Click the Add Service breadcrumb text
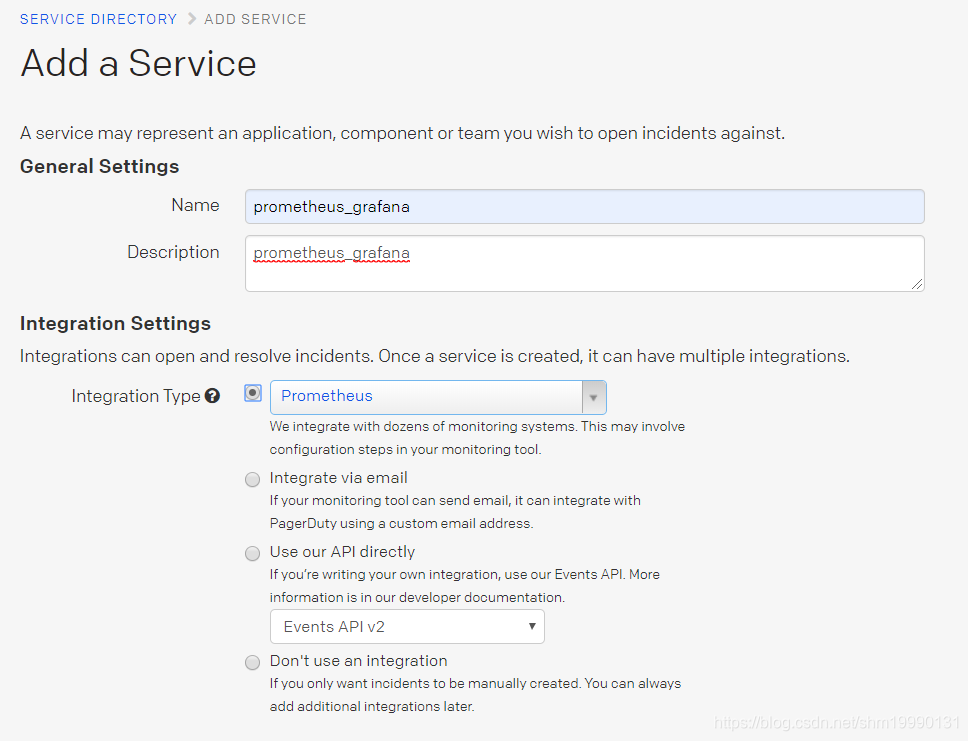968x741 pixels. click(x=255, y=19)
